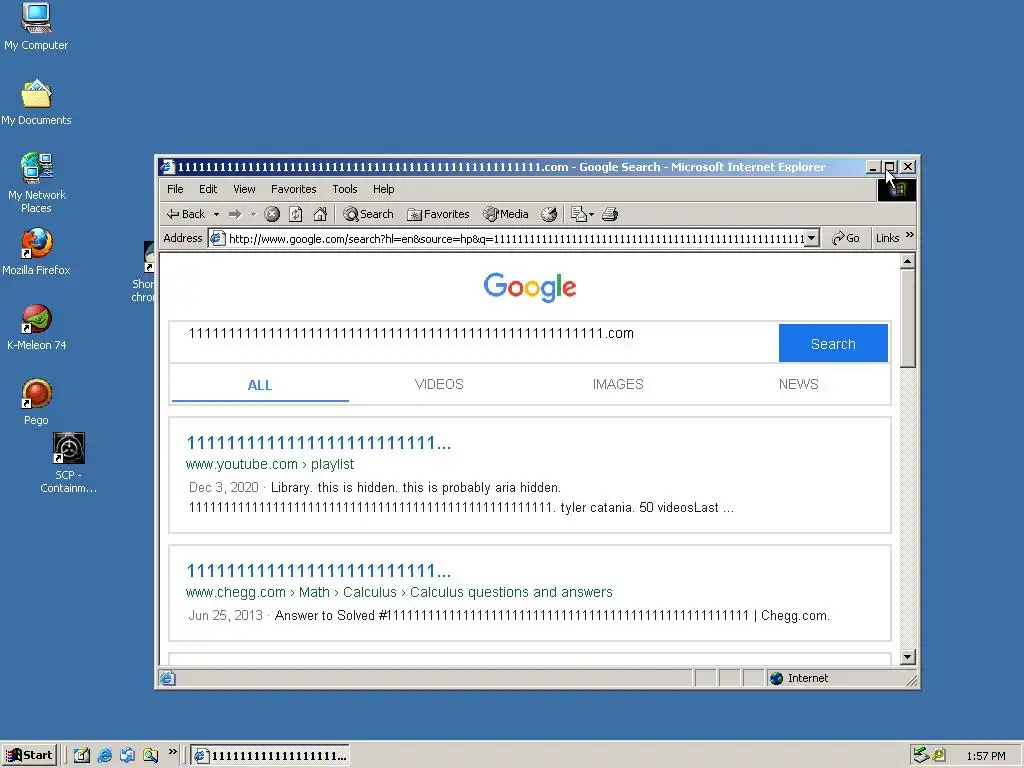This screenshot has height=768, width=1024.
Task: Click the scrollbar up arrow
Action: pos(907,262)
